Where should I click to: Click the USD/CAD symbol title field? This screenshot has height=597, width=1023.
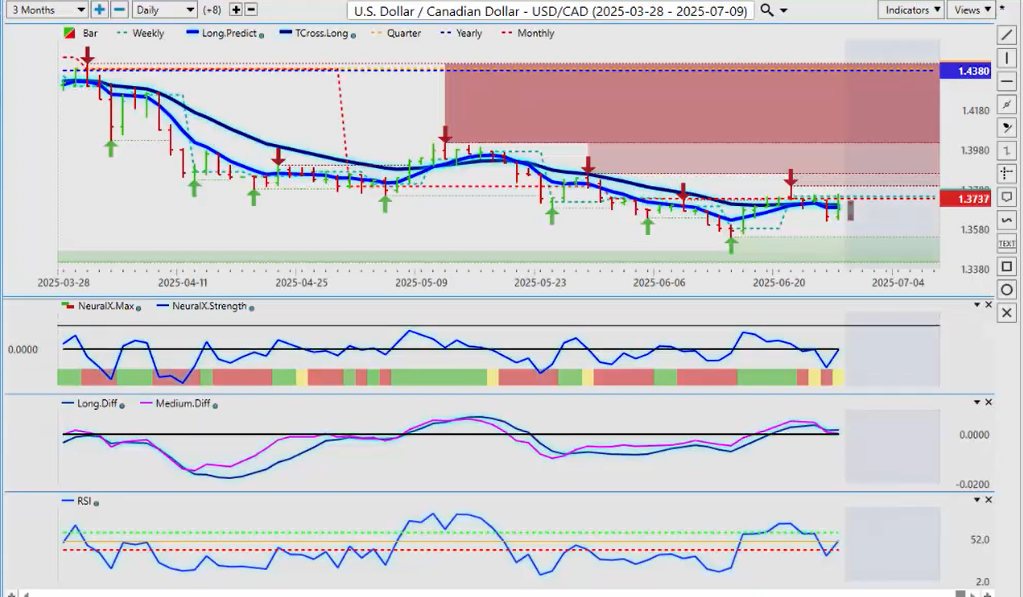tap(551, 10)
